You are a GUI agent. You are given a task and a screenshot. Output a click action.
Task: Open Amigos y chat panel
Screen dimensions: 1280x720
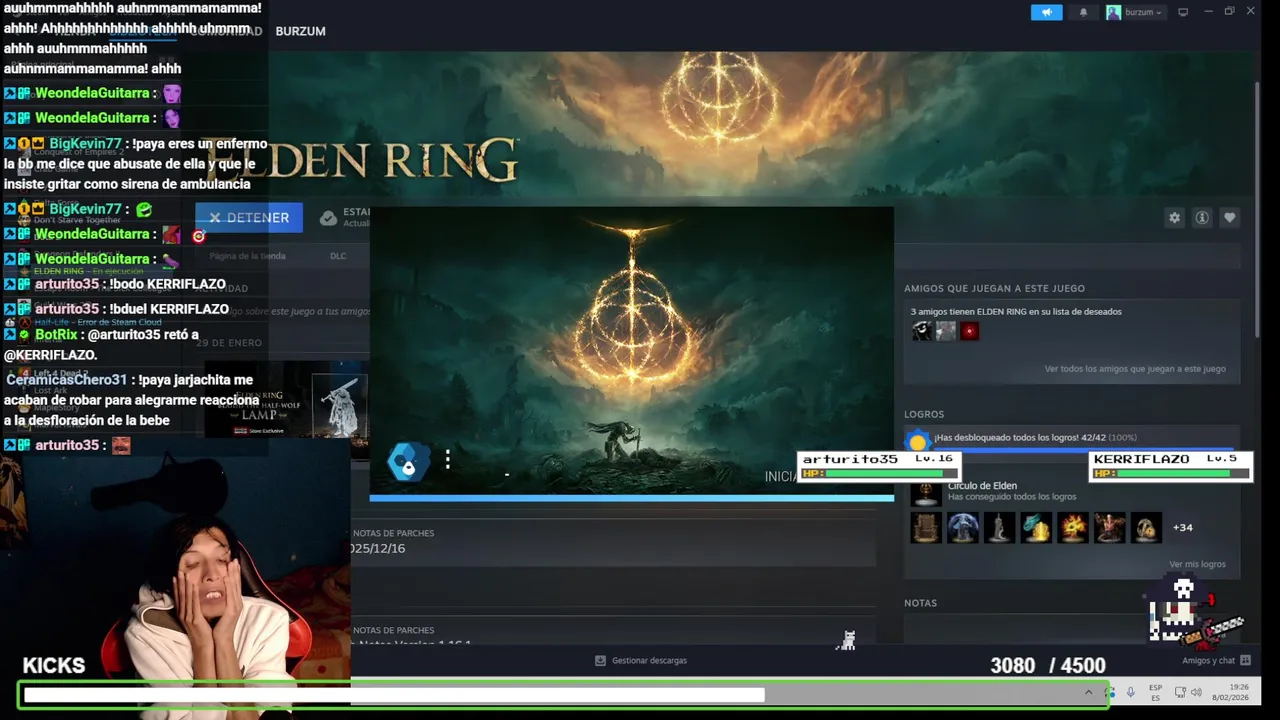pyautogui.click(x=1216, y=660)
